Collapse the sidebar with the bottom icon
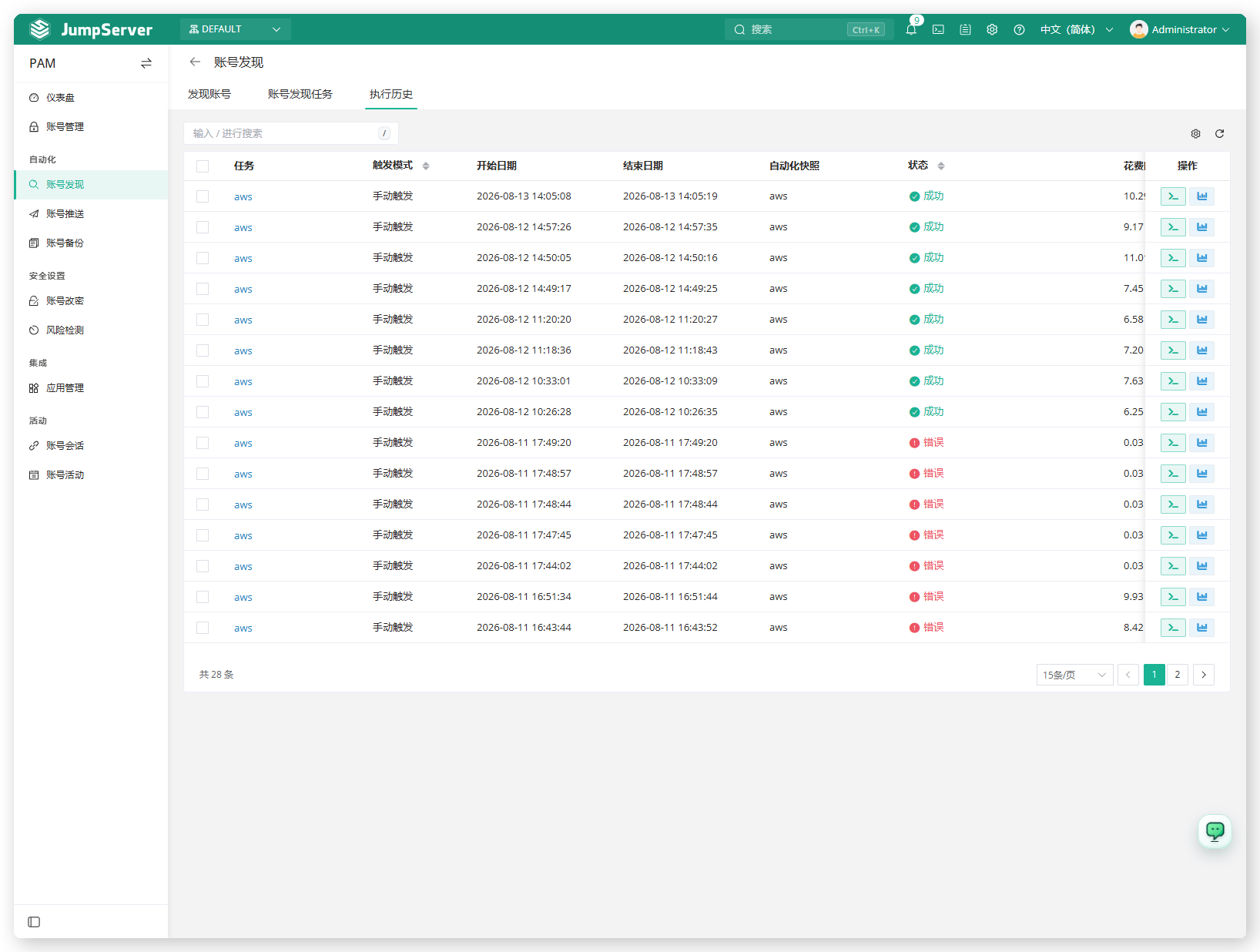This screenshot has width=1260, height=952. coord(34,922)
